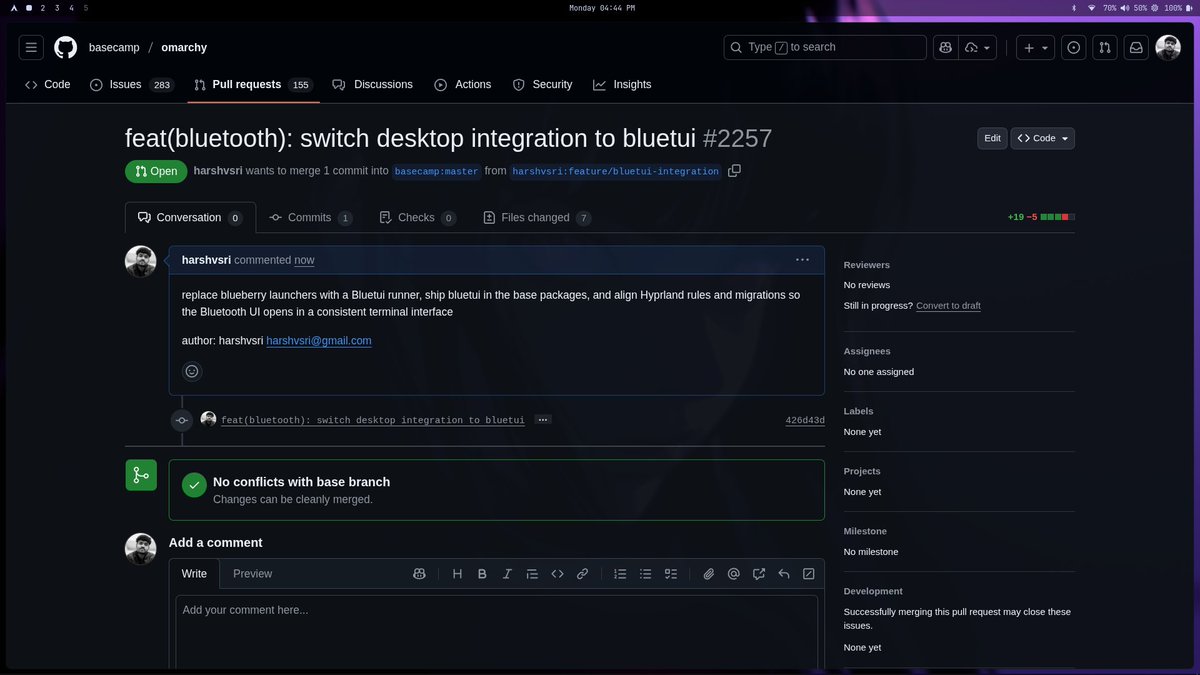Expand the create new plus dropdown
This screenshot has width=1200, height=675.
[1036, 47]
